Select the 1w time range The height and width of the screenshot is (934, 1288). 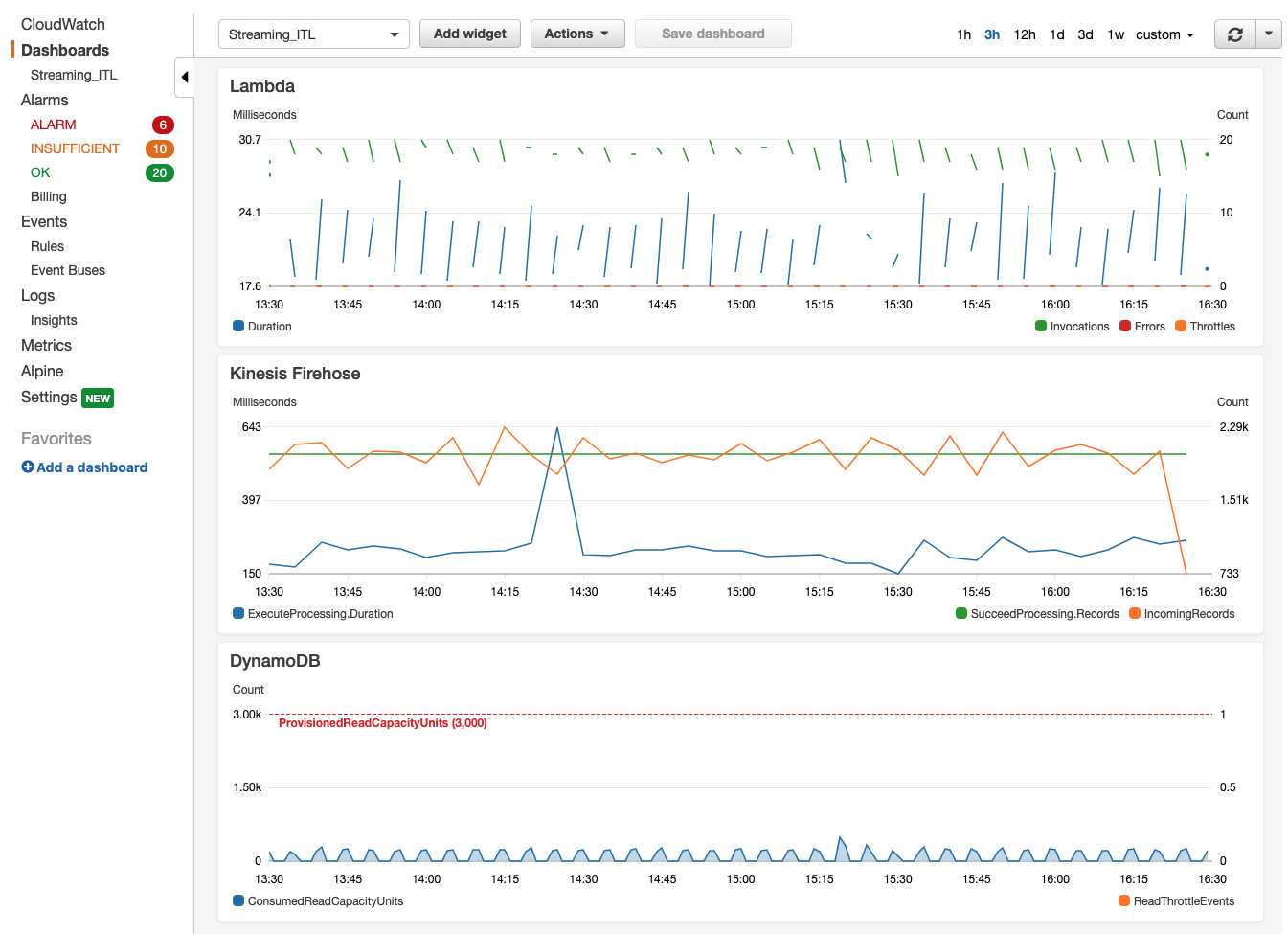coord(1116,34)
